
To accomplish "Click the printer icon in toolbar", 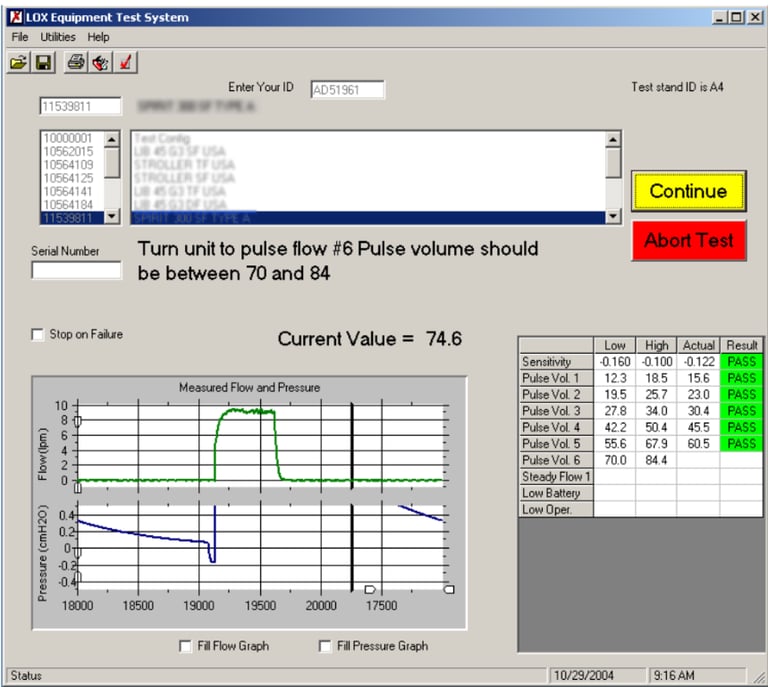I will click(x=76, y=63).
